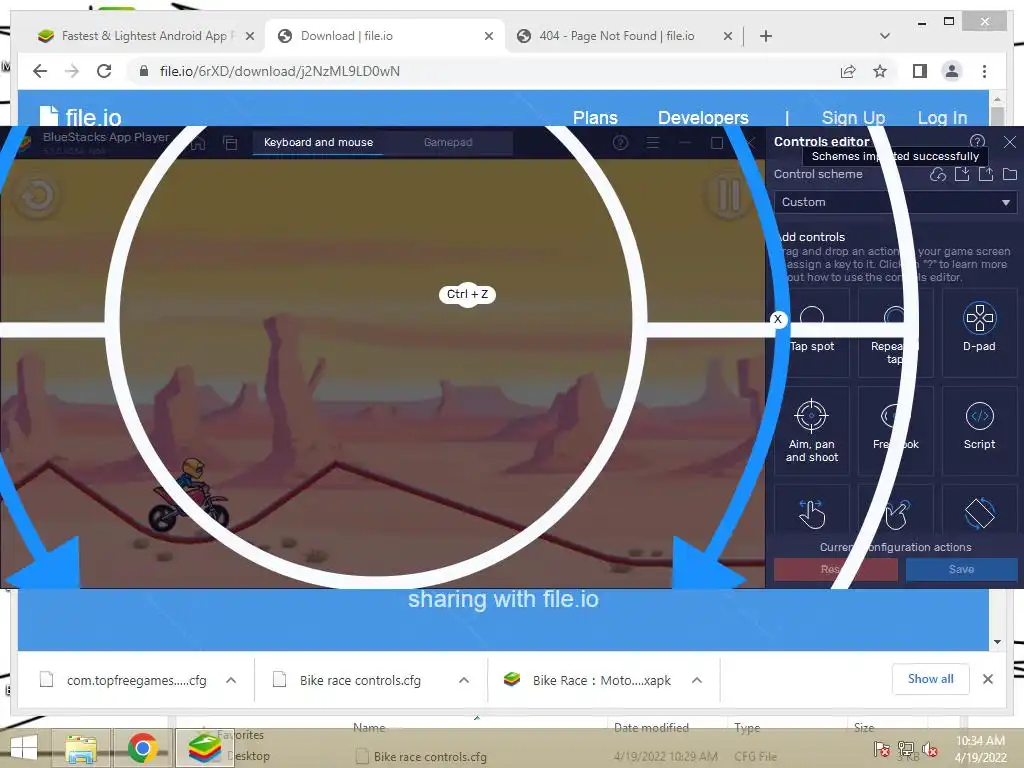1024x768 pixels.
Task: Click the Chrome address bar URL
Action: point(280,71)
